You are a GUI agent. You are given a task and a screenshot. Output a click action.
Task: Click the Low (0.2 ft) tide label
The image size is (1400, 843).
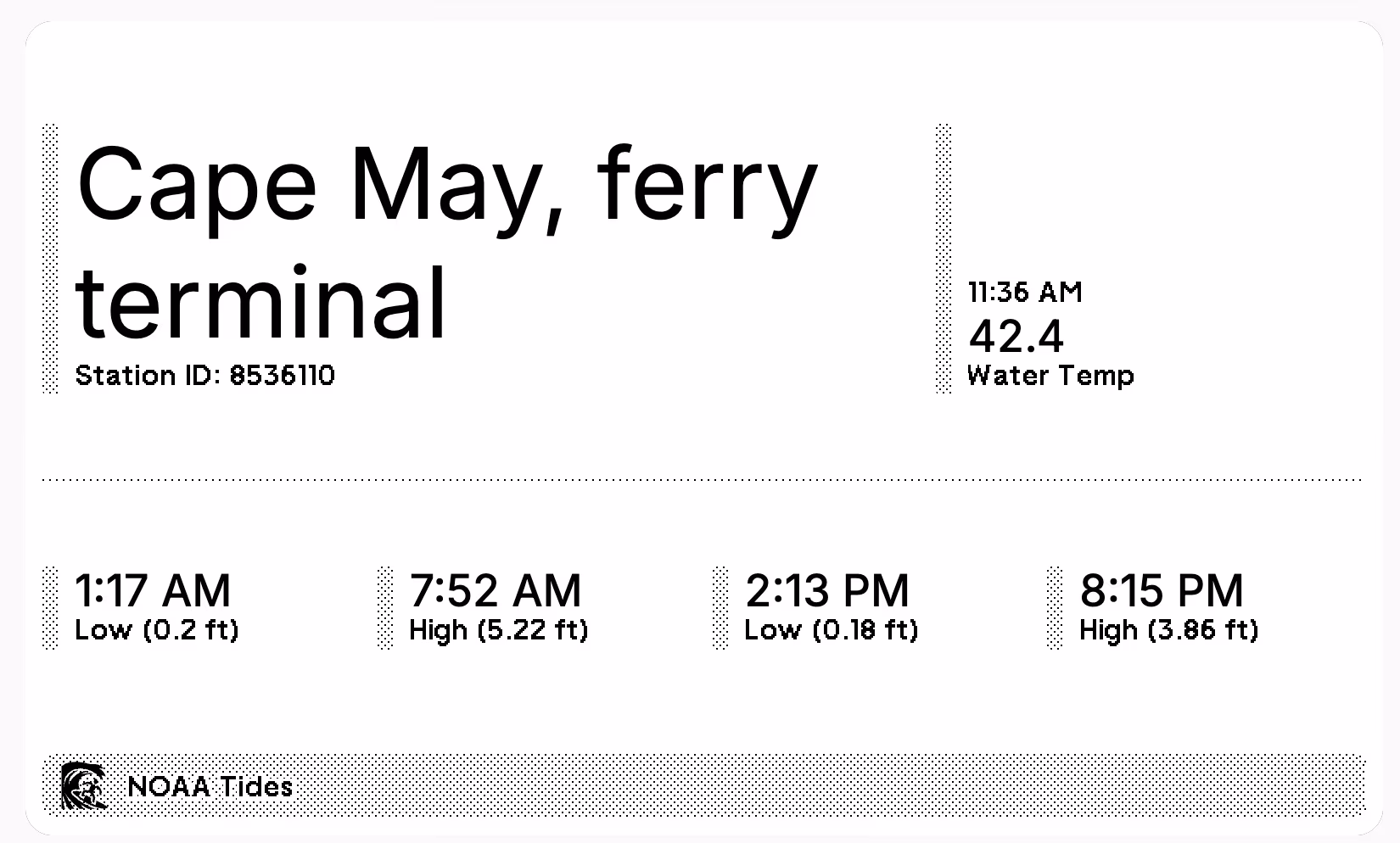pyautogui.click(x=157, y=630)
